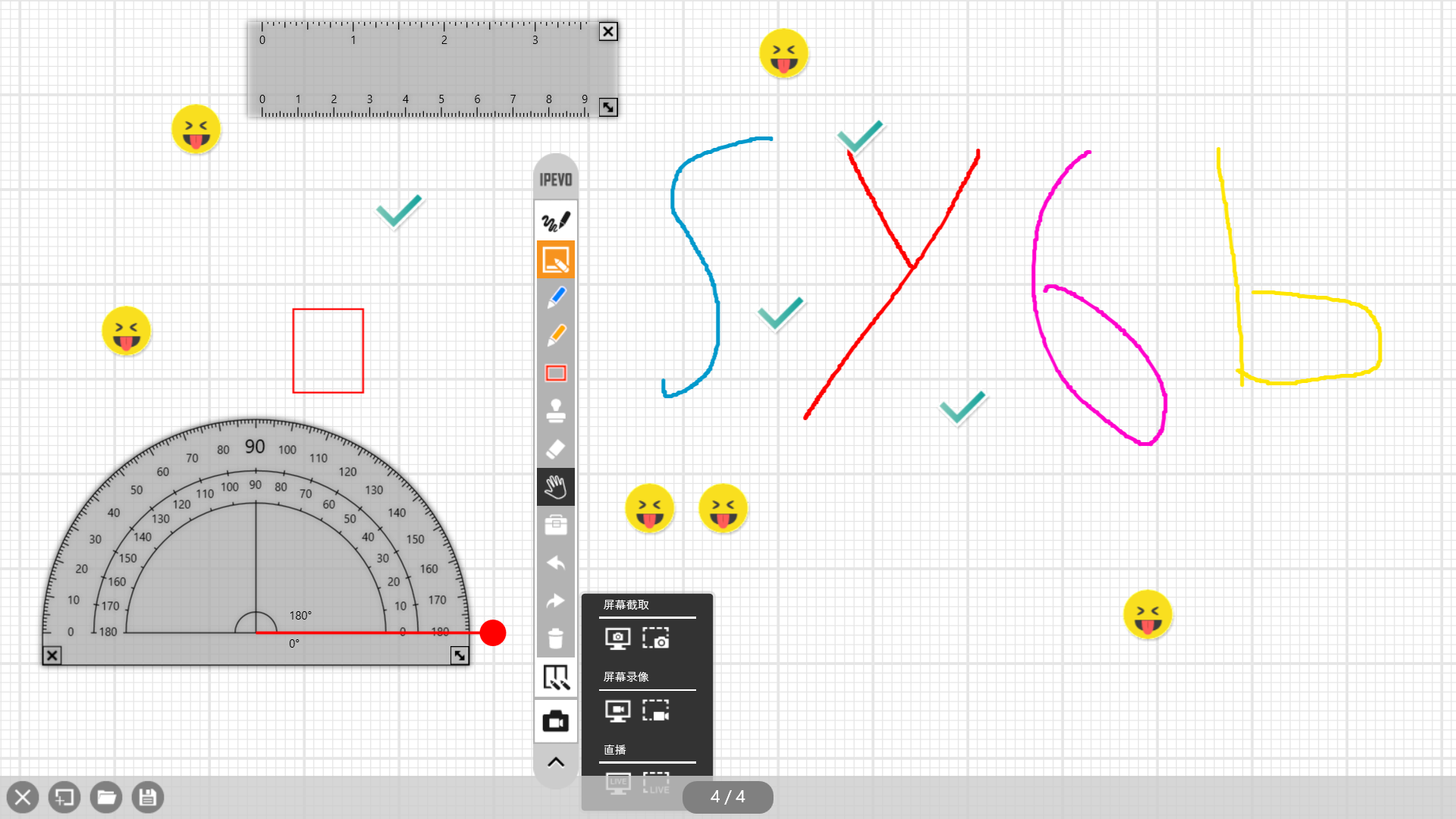Click the protractor's resize corner icon
The width and height of the screenshot is (1456, 819).
click(460, 655)
